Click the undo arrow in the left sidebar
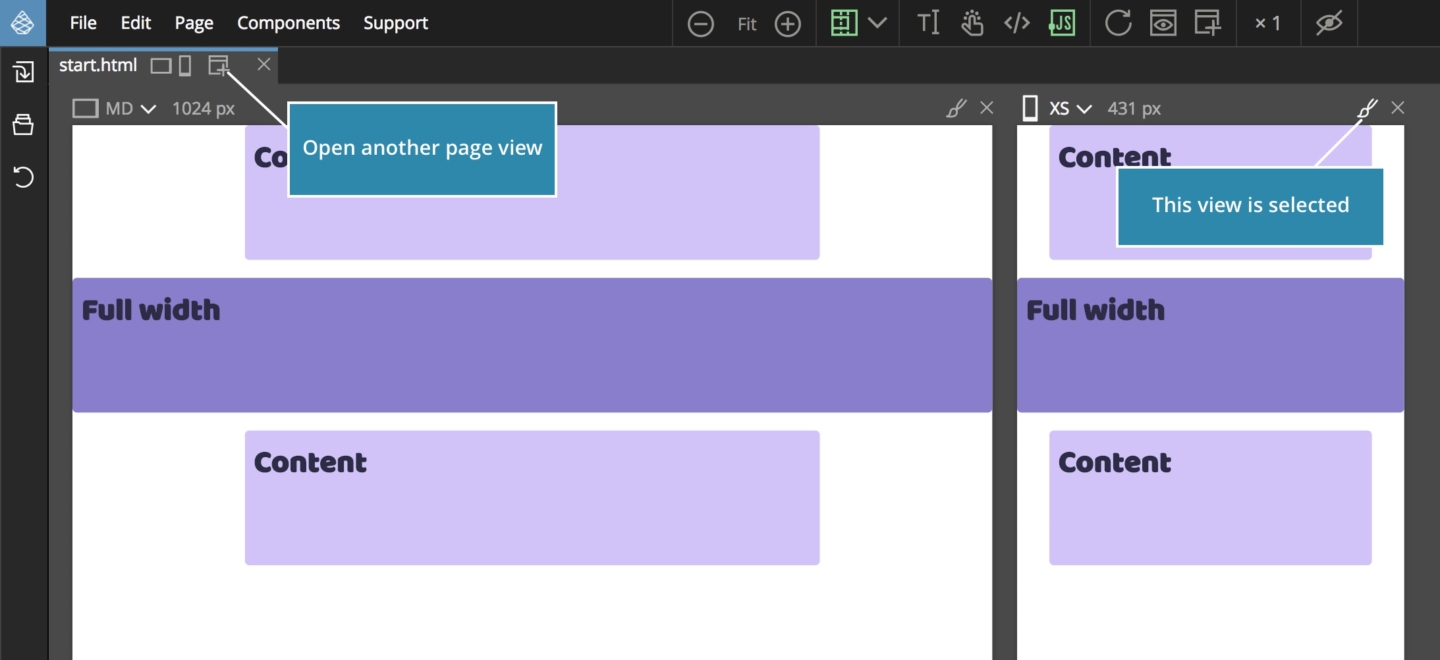Image resolution: width=1440 pixels, height=660 pixels. 24,177
